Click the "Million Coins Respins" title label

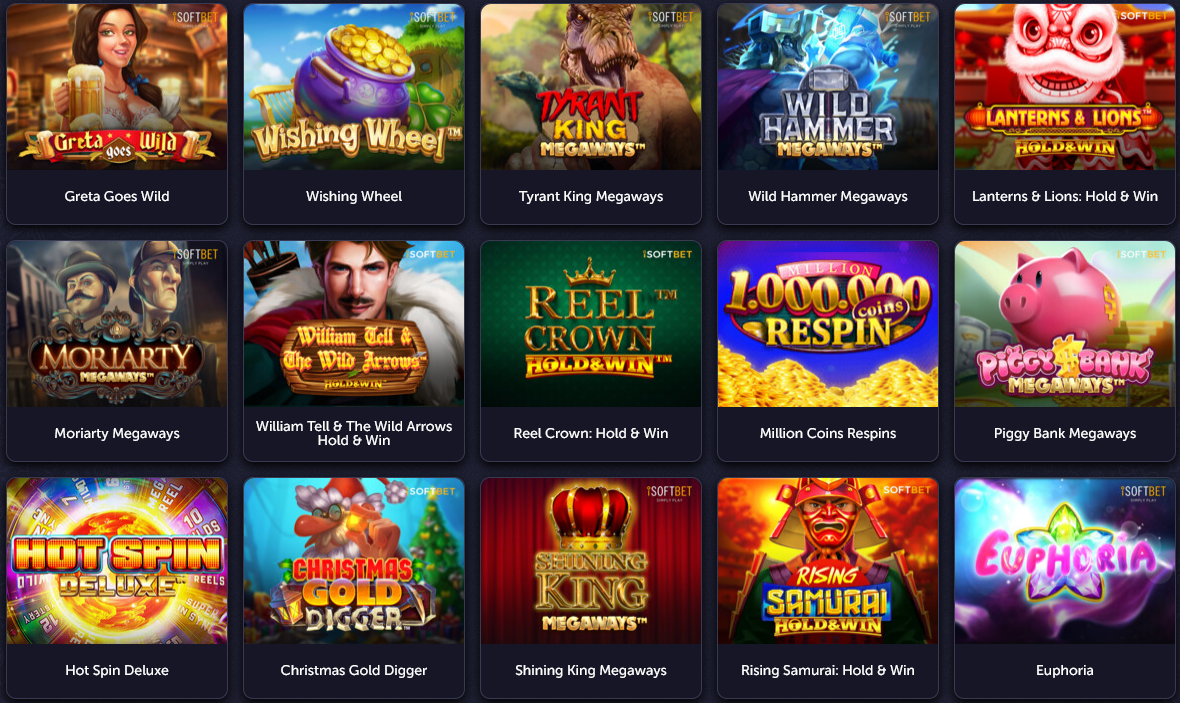pyautogui.click(x=828, y=434)
